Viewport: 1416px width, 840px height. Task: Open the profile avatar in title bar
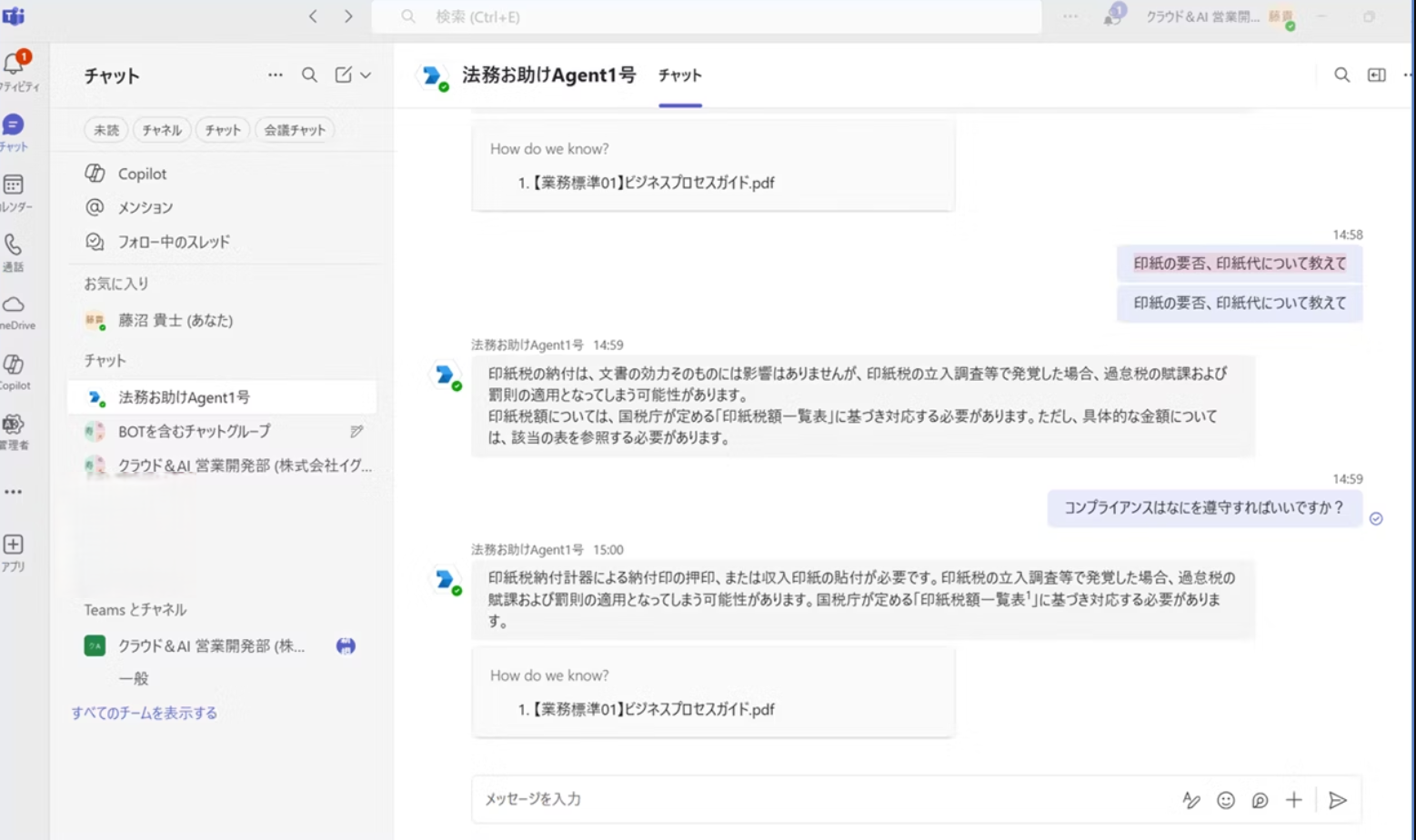tap(1281, 17)
